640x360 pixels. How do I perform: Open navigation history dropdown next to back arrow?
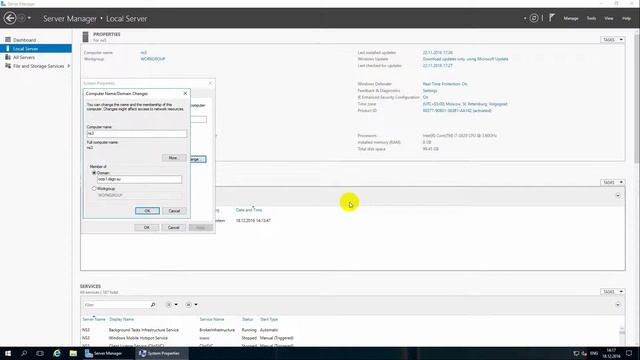[x=29, y=18]
